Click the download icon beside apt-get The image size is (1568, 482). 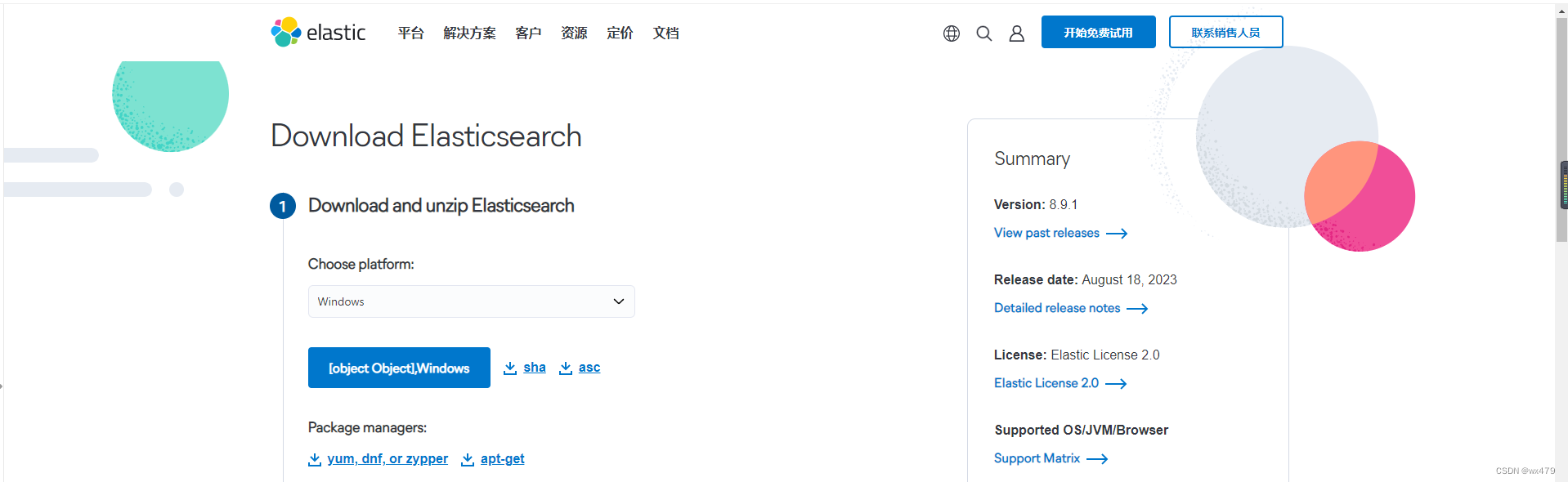(x=467, y=459)
